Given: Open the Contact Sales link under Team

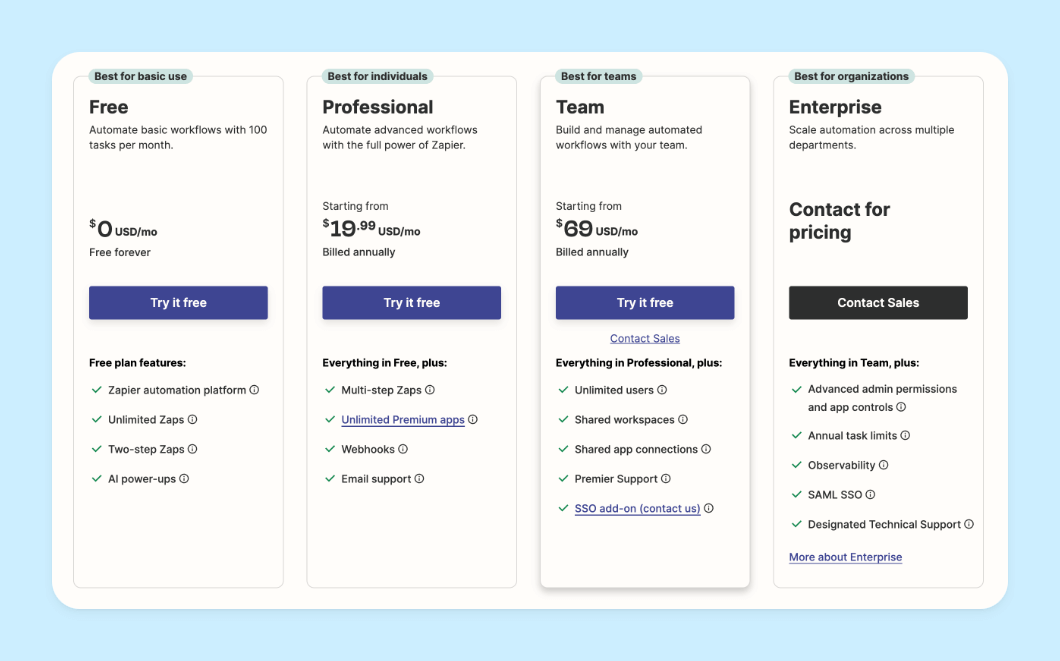Looking at the screenshot, I should click(644, 338).
